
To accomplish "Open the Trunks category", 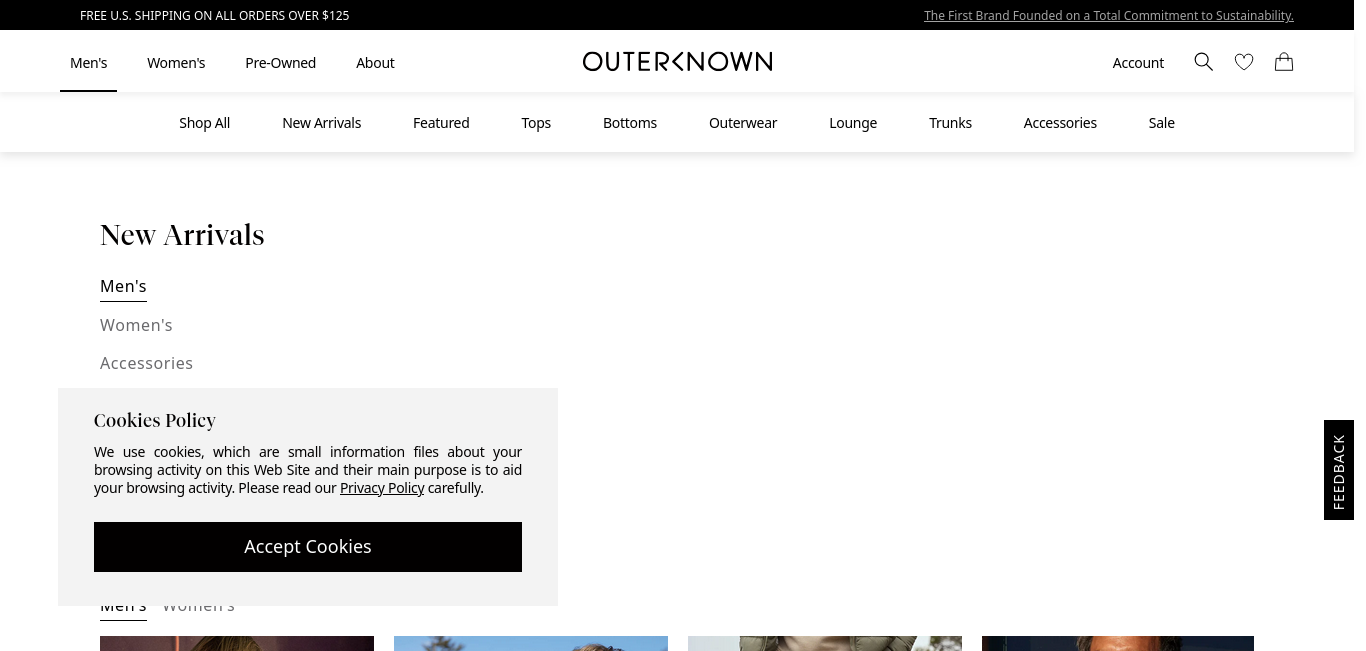I will (950, 122).
